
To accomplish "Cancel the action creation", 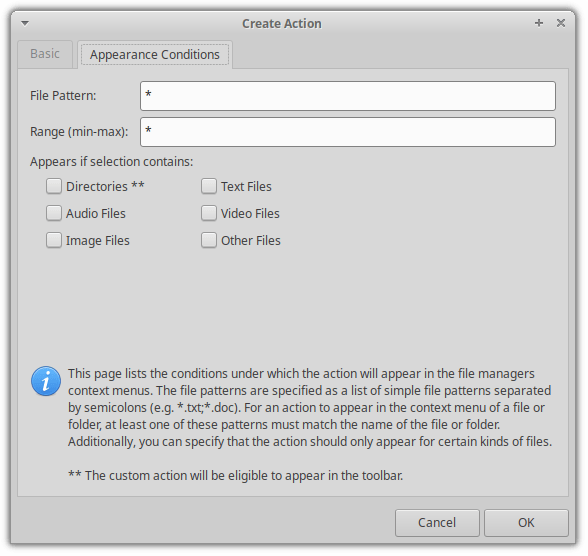I will (x=437, y=523).
